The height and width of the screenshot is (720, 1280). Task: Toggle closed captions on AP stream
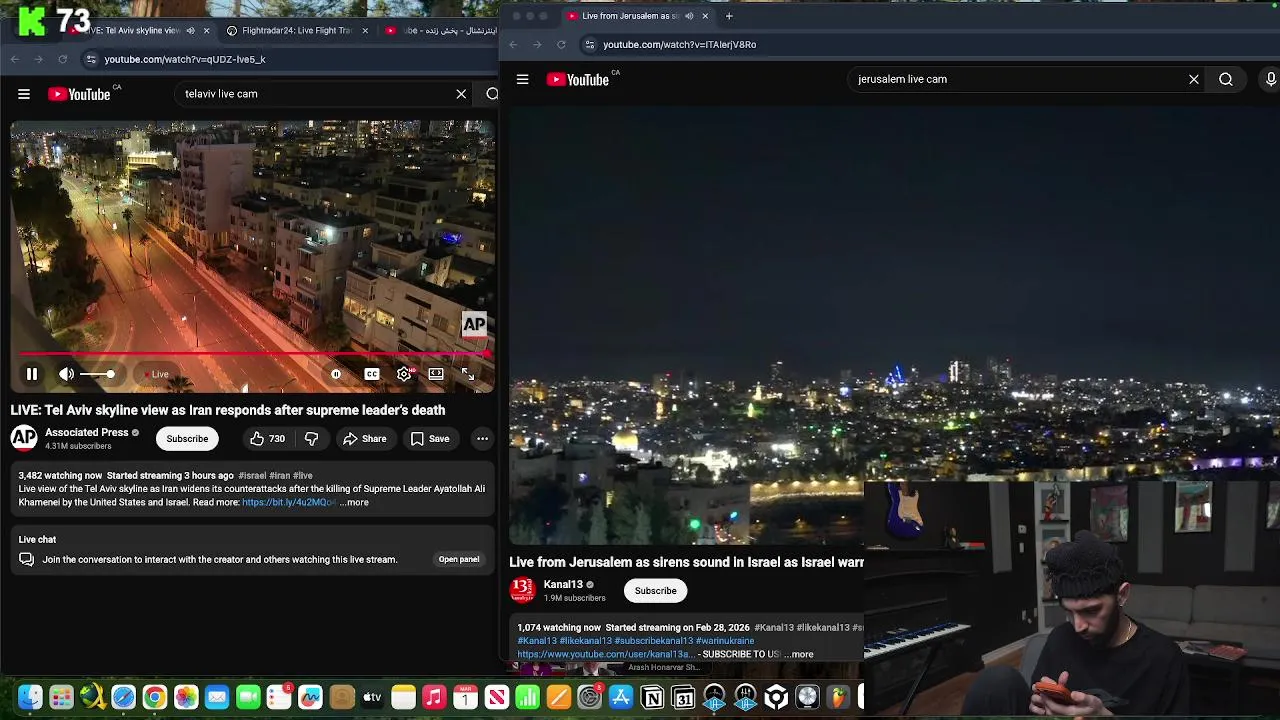[x=372, y=374]
